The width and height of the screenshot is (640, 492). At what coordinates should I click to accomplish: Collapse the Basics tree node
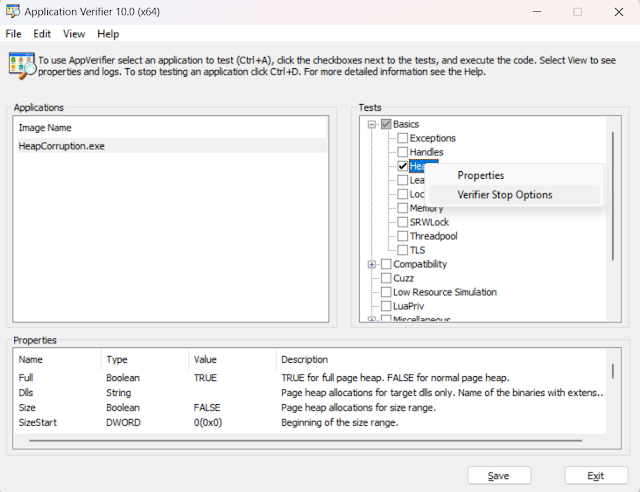[x=371, y=124]
